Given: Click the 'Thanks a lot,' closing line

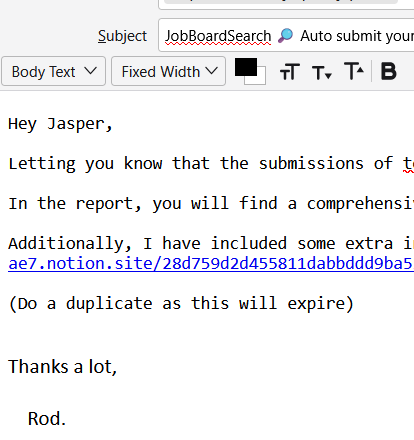Looking at the screenshot, I should point(63,367).
